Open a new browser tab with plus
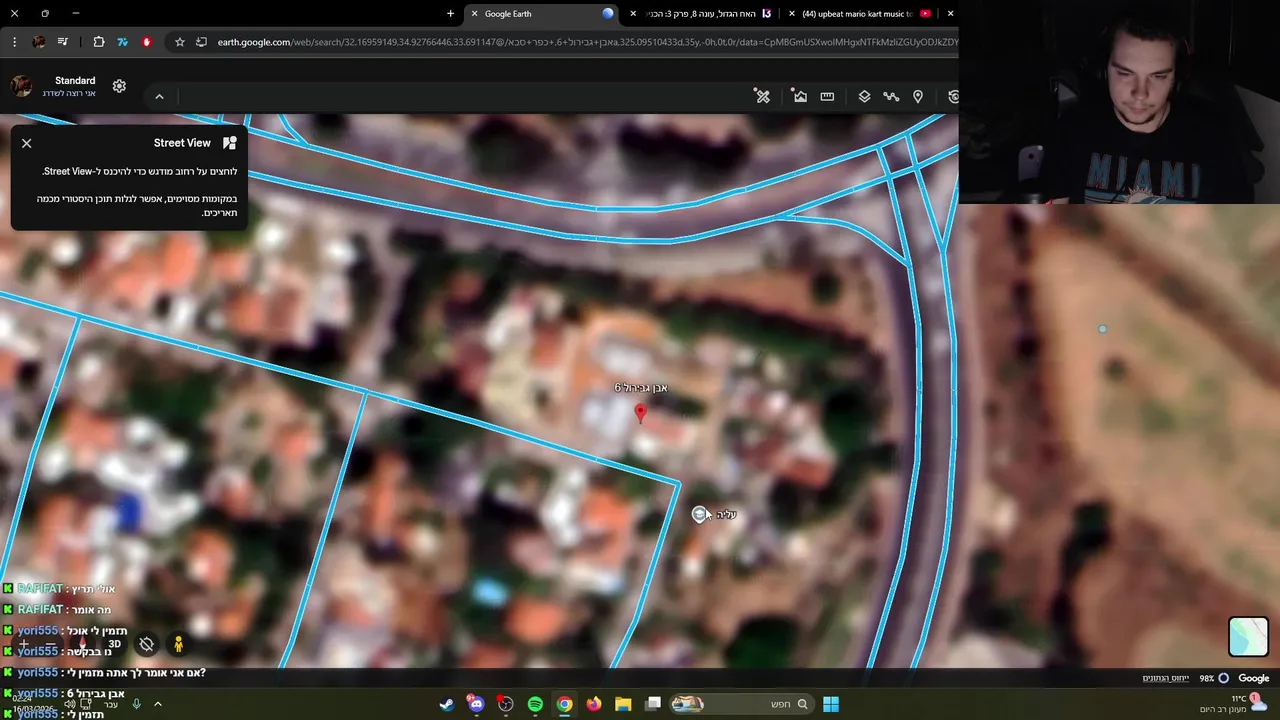This screenshot has width=1280, height=720. click(x=450, y=13)
